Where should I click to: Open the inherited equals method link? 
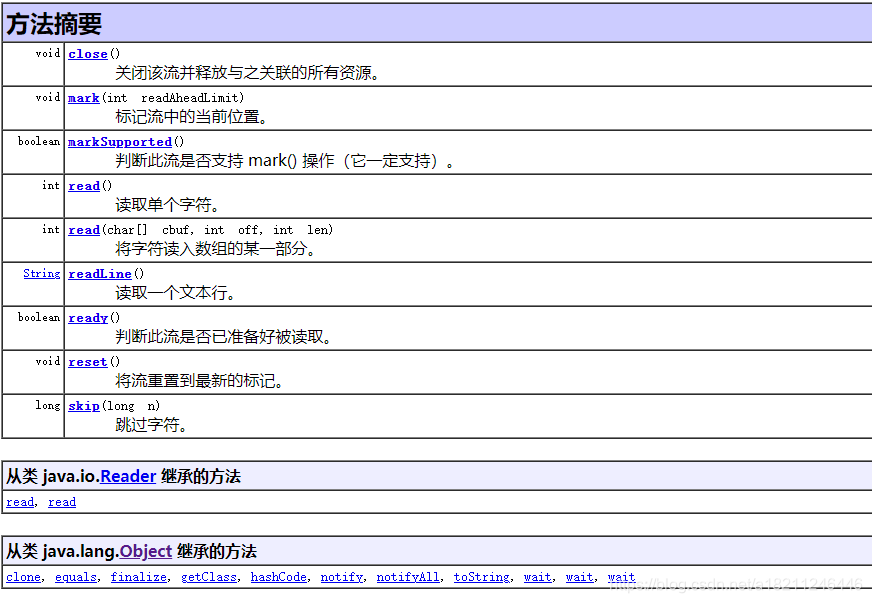[x=76, y=577]
